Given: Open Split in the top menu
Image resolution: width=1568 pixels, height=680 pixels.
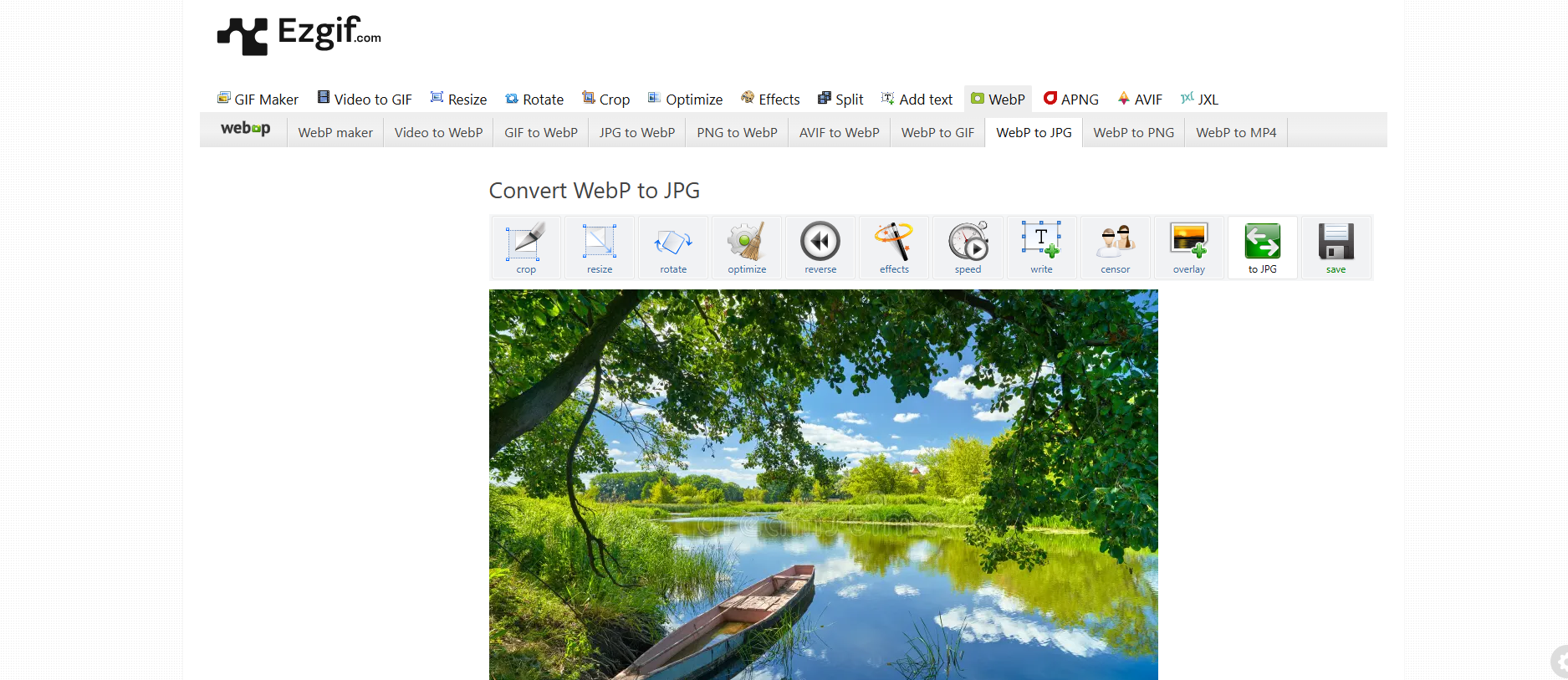Looking at the screenshot, I should pyautogui.click(x=840, y=100).
